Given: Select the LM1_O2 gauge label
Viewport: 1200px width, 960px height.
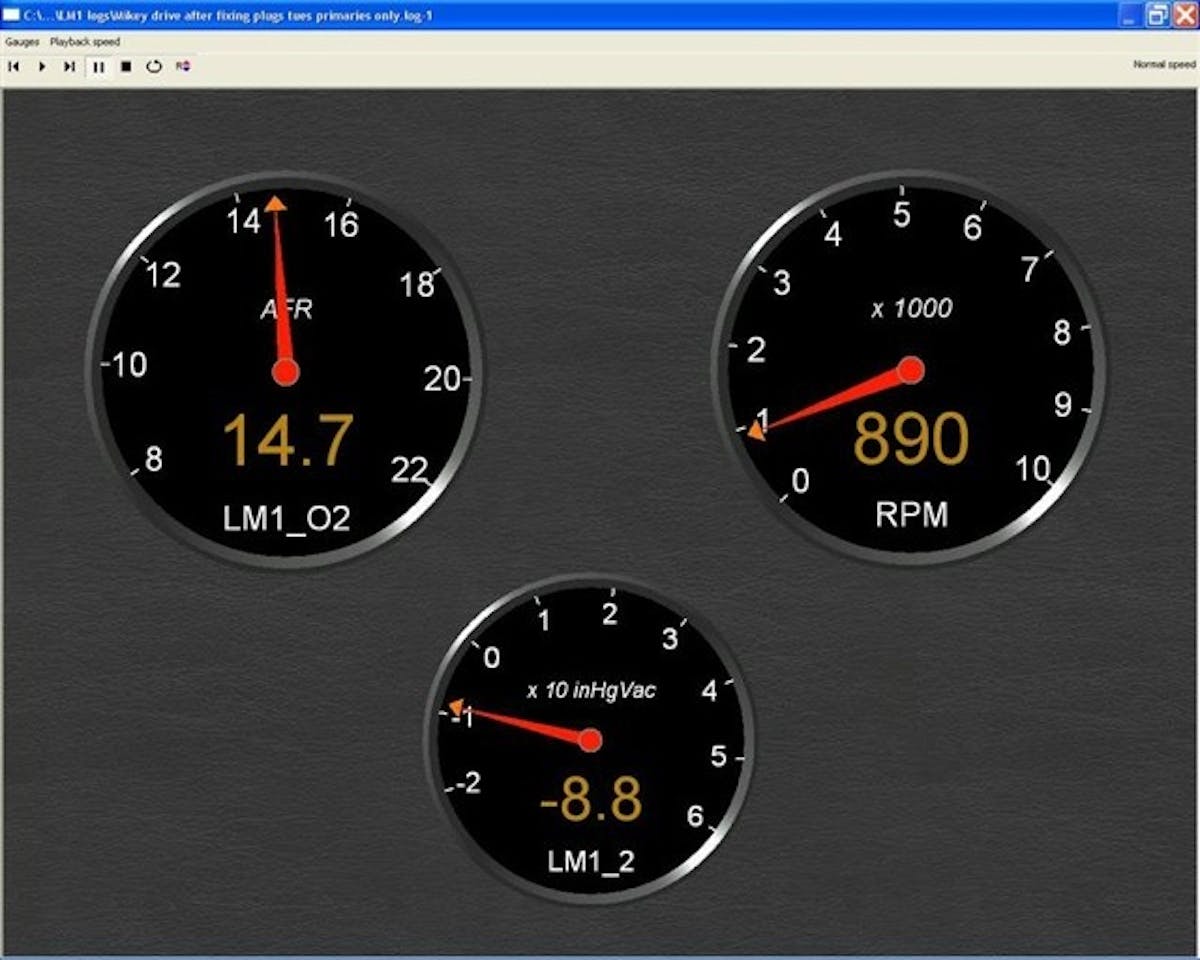Looking at the screenshot, I should click(x=286, y=517).
